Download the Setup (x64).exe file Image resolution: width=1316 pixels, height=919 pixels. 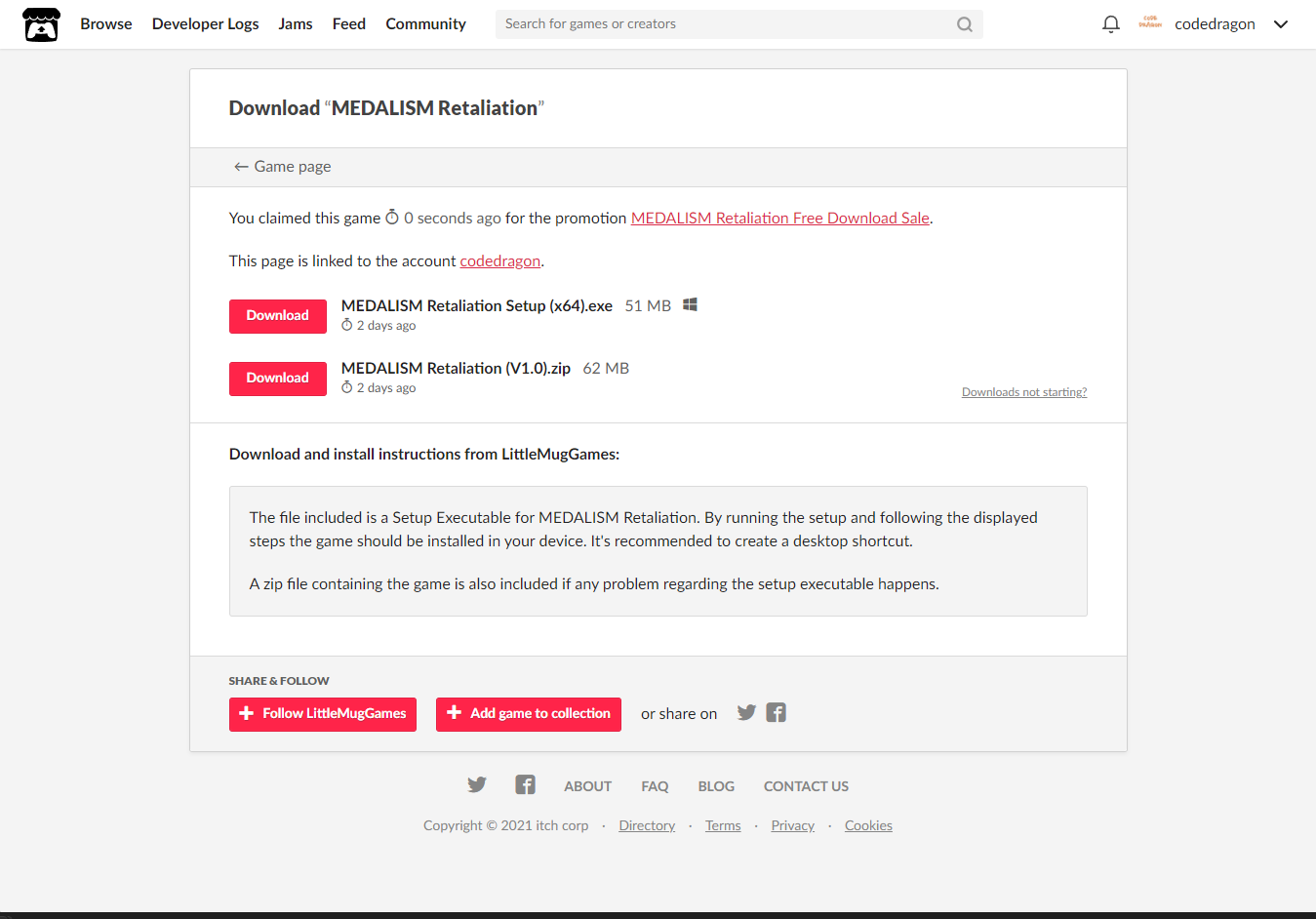point(278,316)
